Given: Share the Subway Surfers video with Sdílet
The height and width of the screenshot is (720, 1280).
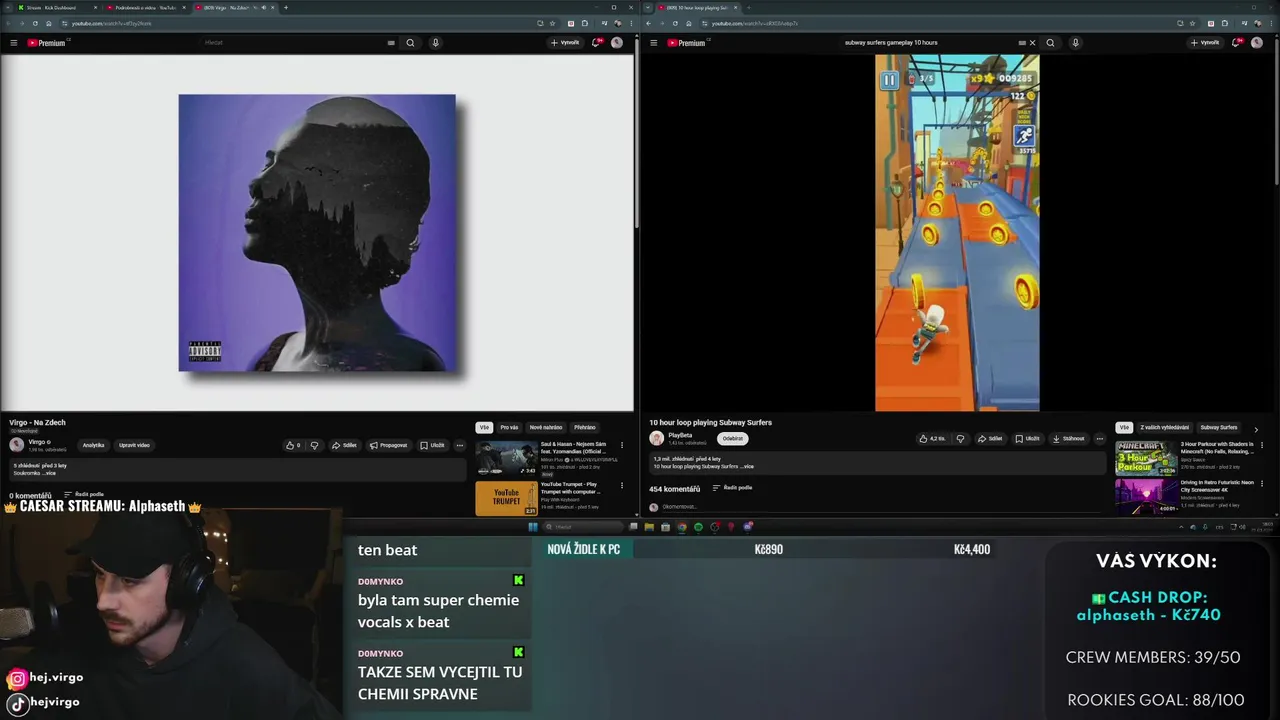Looking at the screenshot, I should (x=990, y=438).
